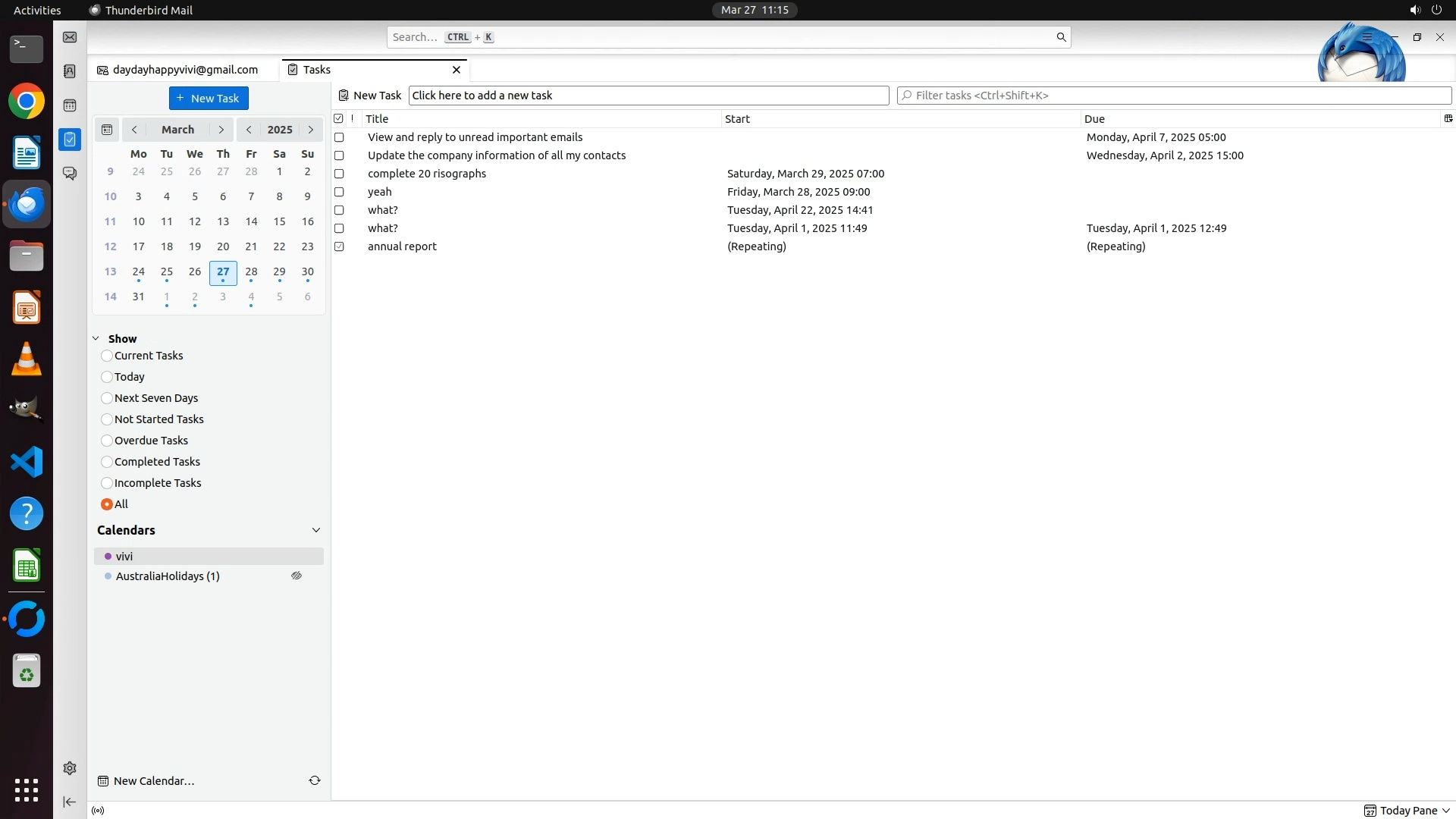
Task: Collapse the spaces toolbar arrow icon
Action: (70, 802)
